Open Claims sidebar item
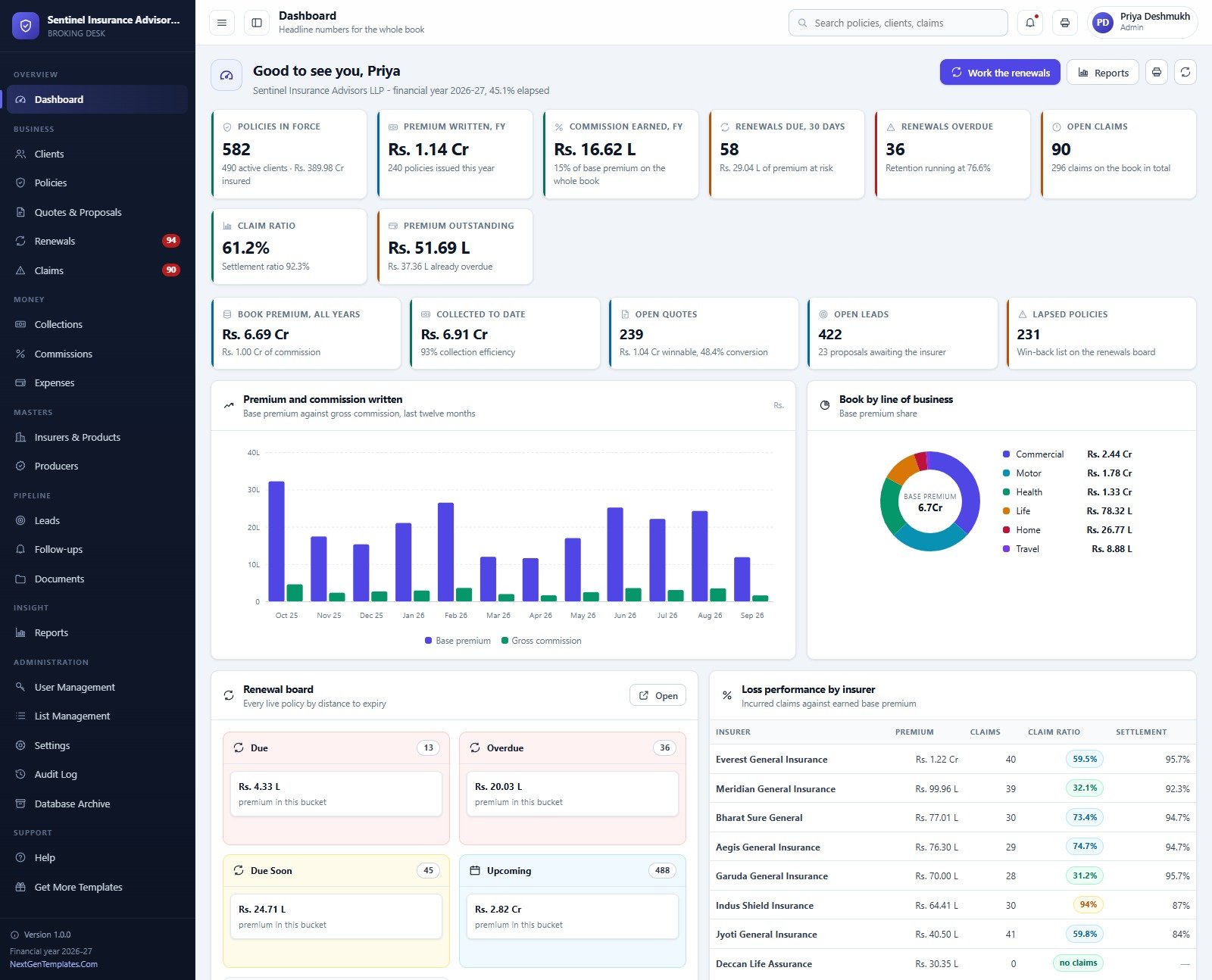This screenshot has width=1212, height=980. 97,270
